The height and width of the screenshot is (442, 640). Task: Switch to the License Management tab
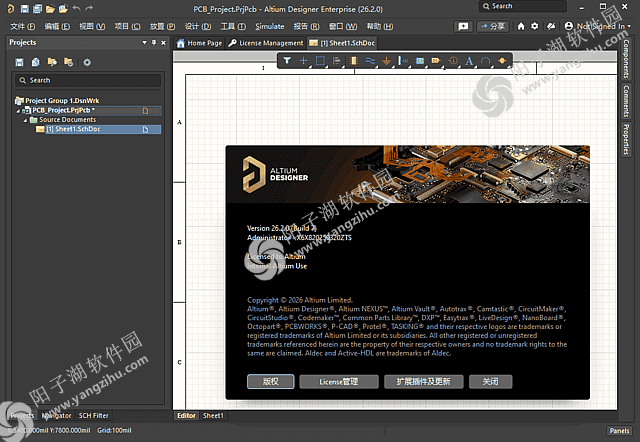coord(266,43)
